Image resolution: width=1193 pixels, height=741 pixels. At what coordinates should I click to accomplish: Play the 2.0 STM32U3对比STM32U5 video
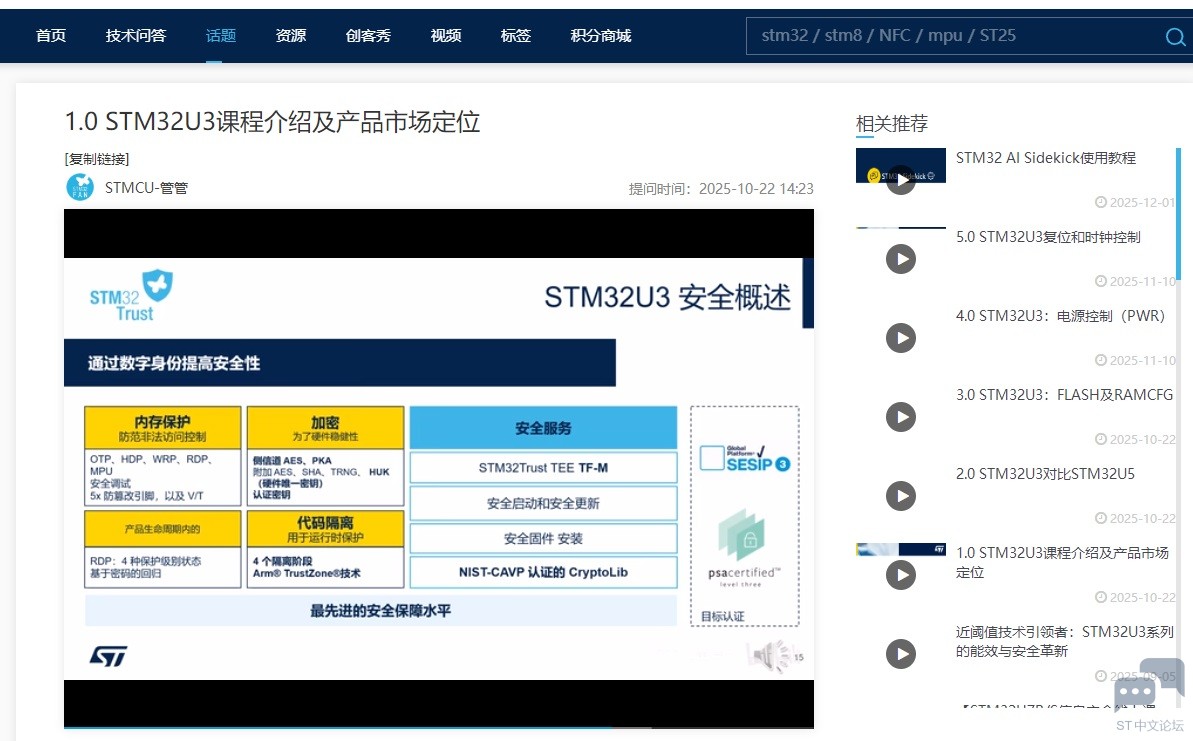coord(901,496)
